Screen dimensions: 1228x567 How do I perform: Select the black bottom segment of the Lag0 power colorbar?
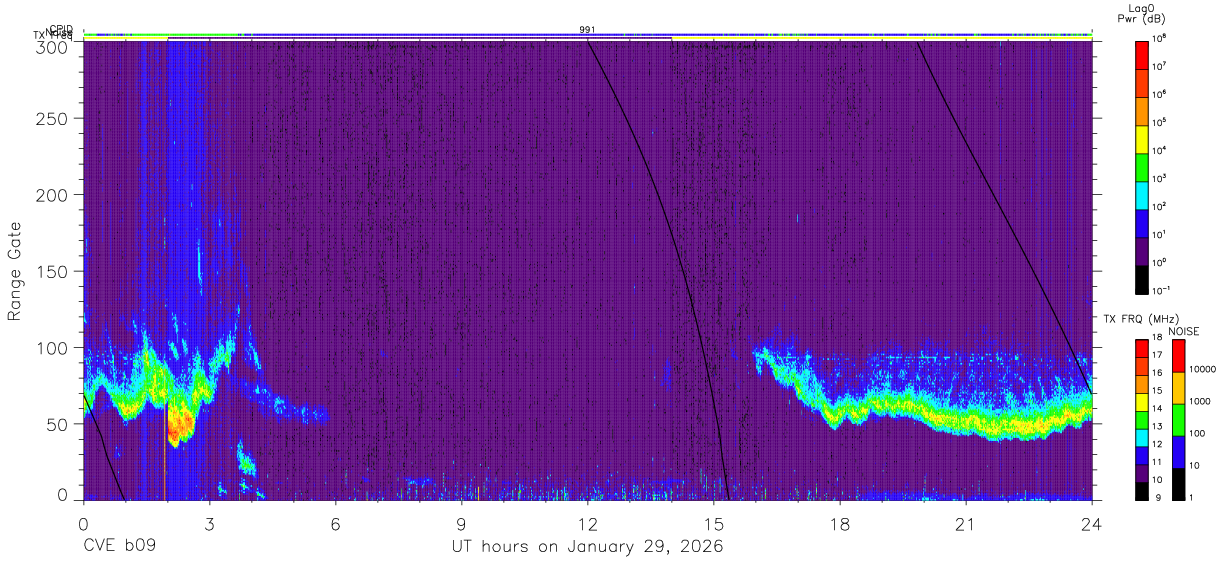[1143, 278]
